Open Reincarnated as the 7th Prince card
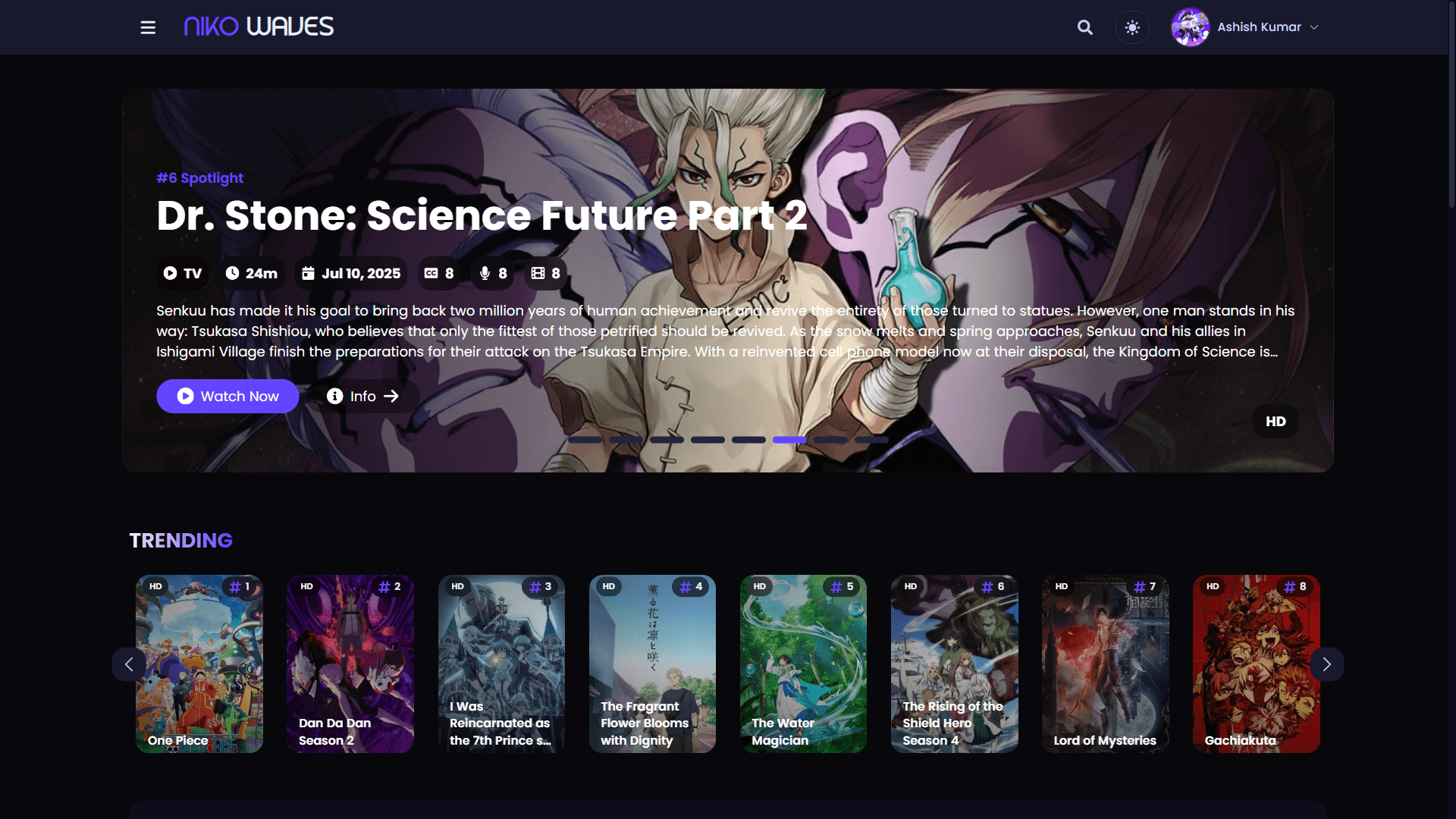This screenshot has width=1456, height=819. 501,664
